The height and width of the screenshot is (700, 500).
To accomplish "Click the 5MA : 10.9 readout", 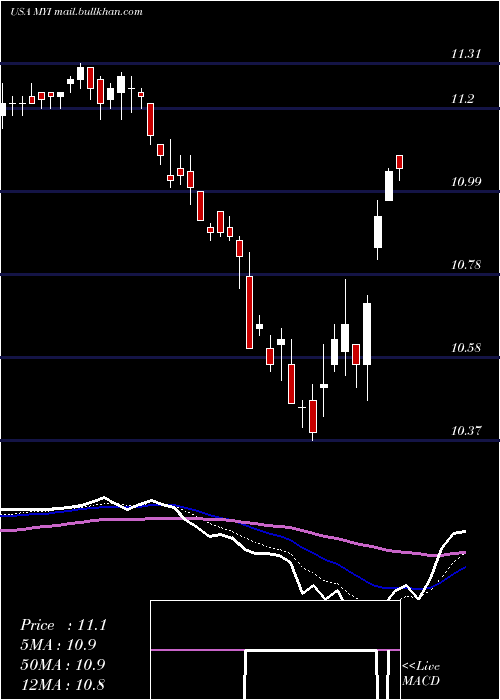I will pyautogui.click(x=58, y=645).
